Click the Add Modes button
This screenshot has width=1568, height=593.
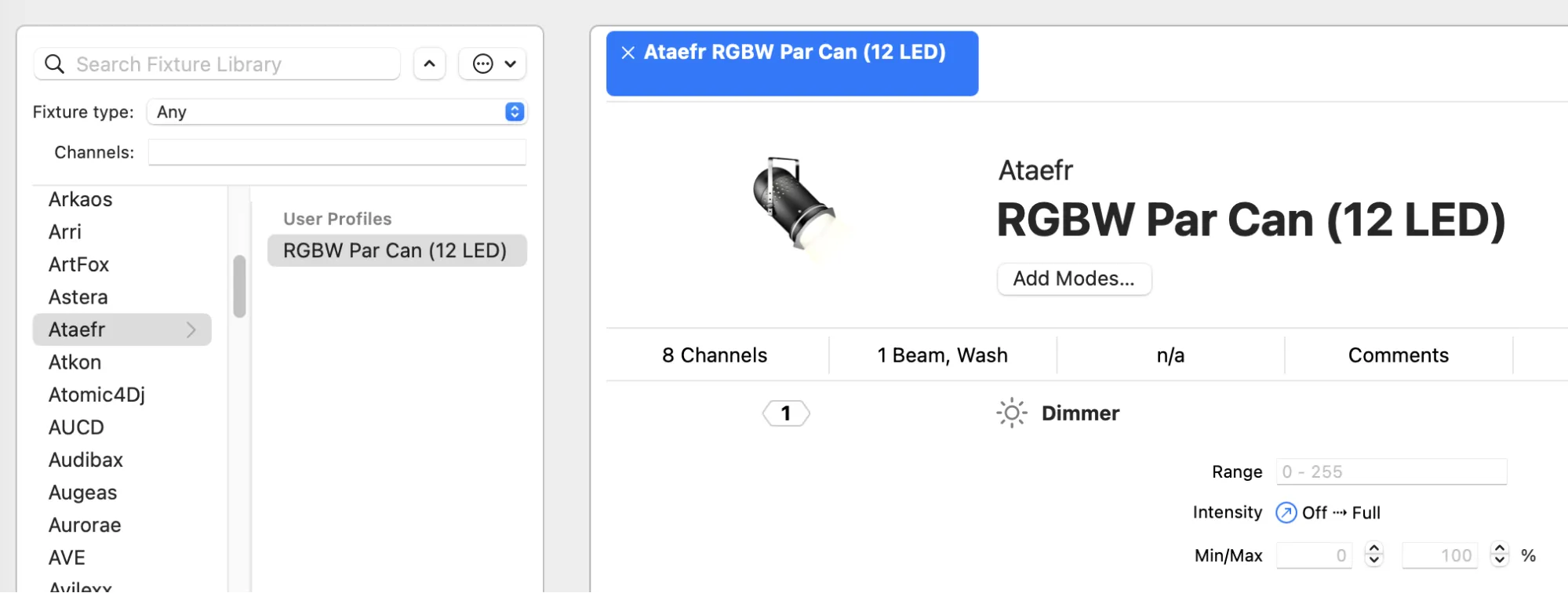pyautogui.click(x=1073, y=279)
